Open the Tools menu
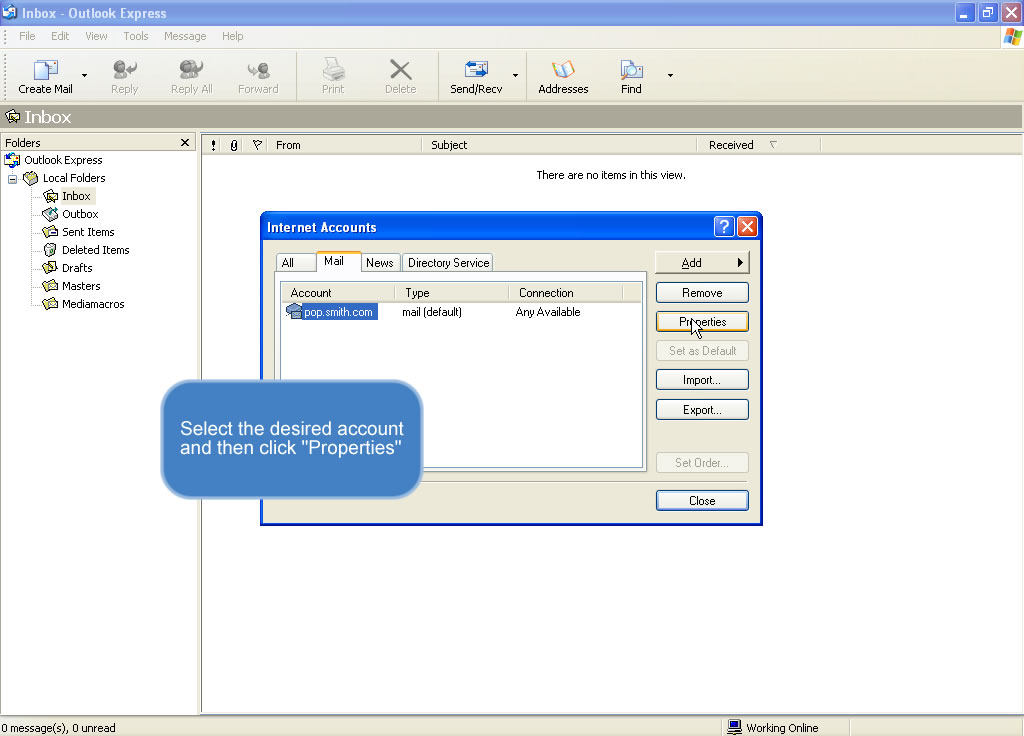Viewport: 1024px width, 736px height. 136,36
